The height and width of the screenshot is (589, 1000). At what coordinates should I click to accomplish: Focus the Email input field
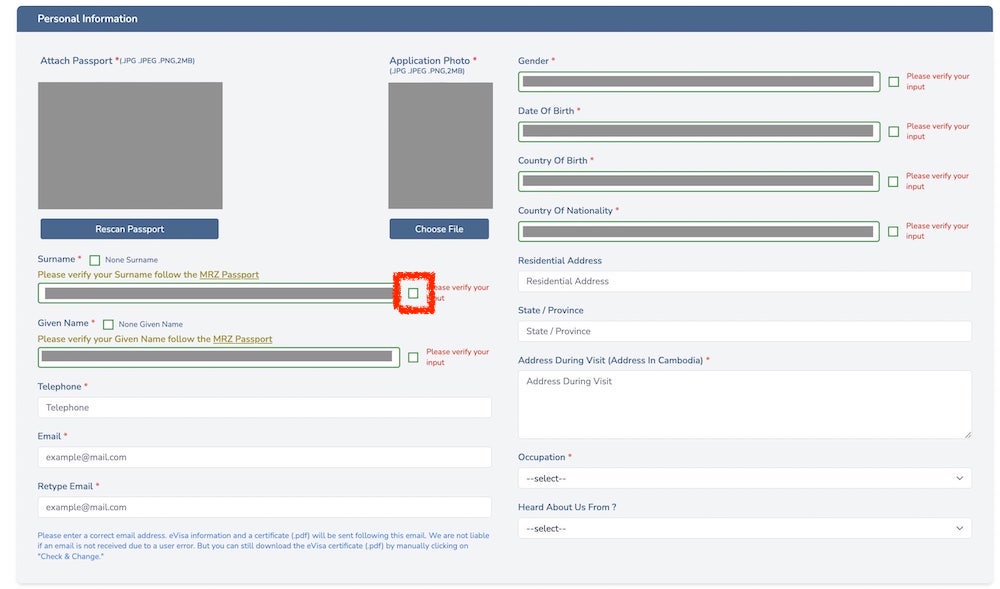(x=264, y=457)
